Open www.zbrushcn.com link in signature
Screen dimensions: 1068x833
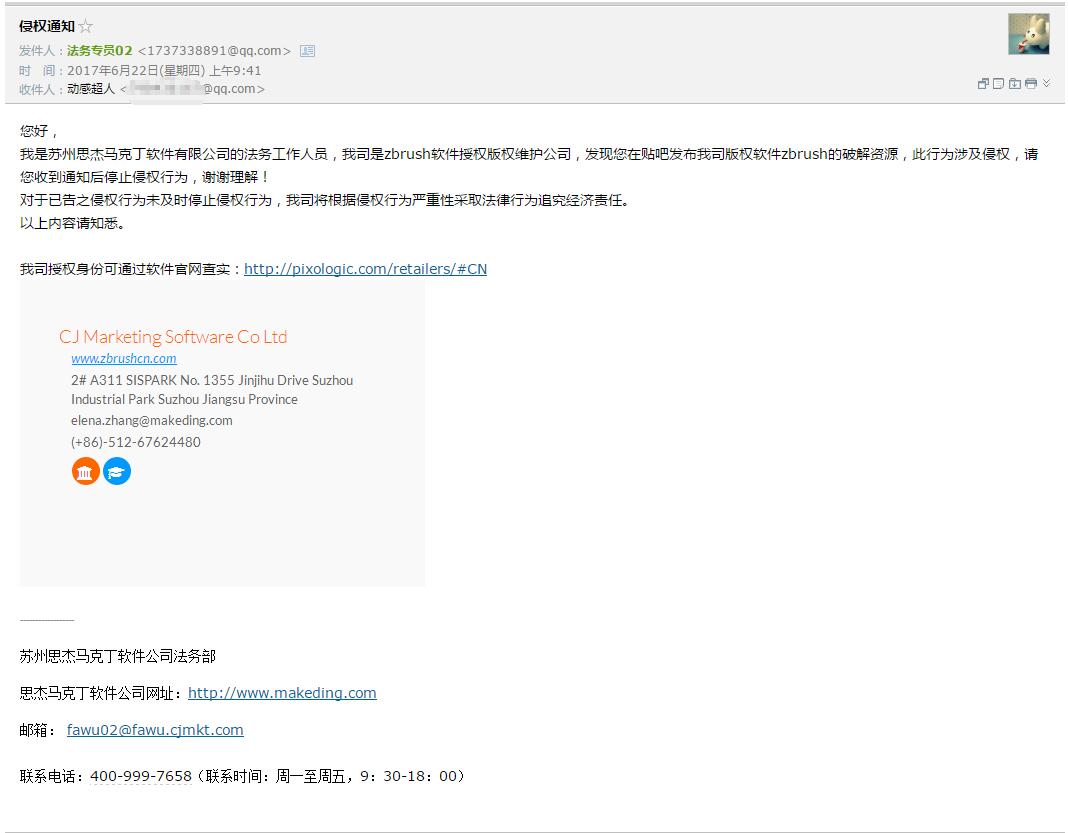124,358
